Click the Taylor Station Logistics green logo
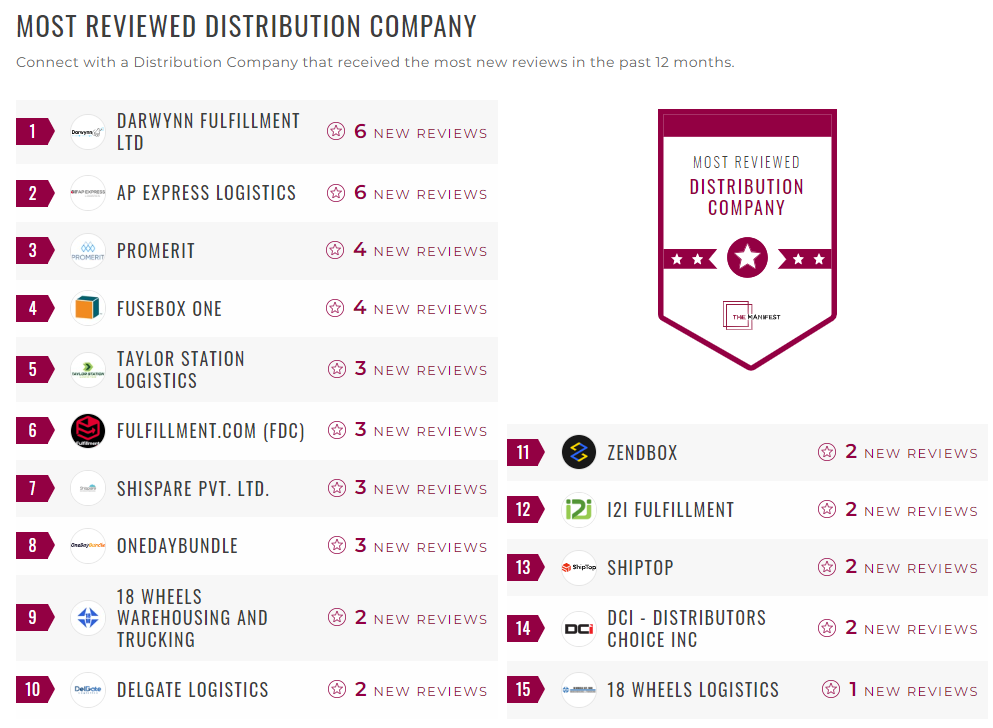Viewport: 993px width, 728px height. click(x=87, y=369)
